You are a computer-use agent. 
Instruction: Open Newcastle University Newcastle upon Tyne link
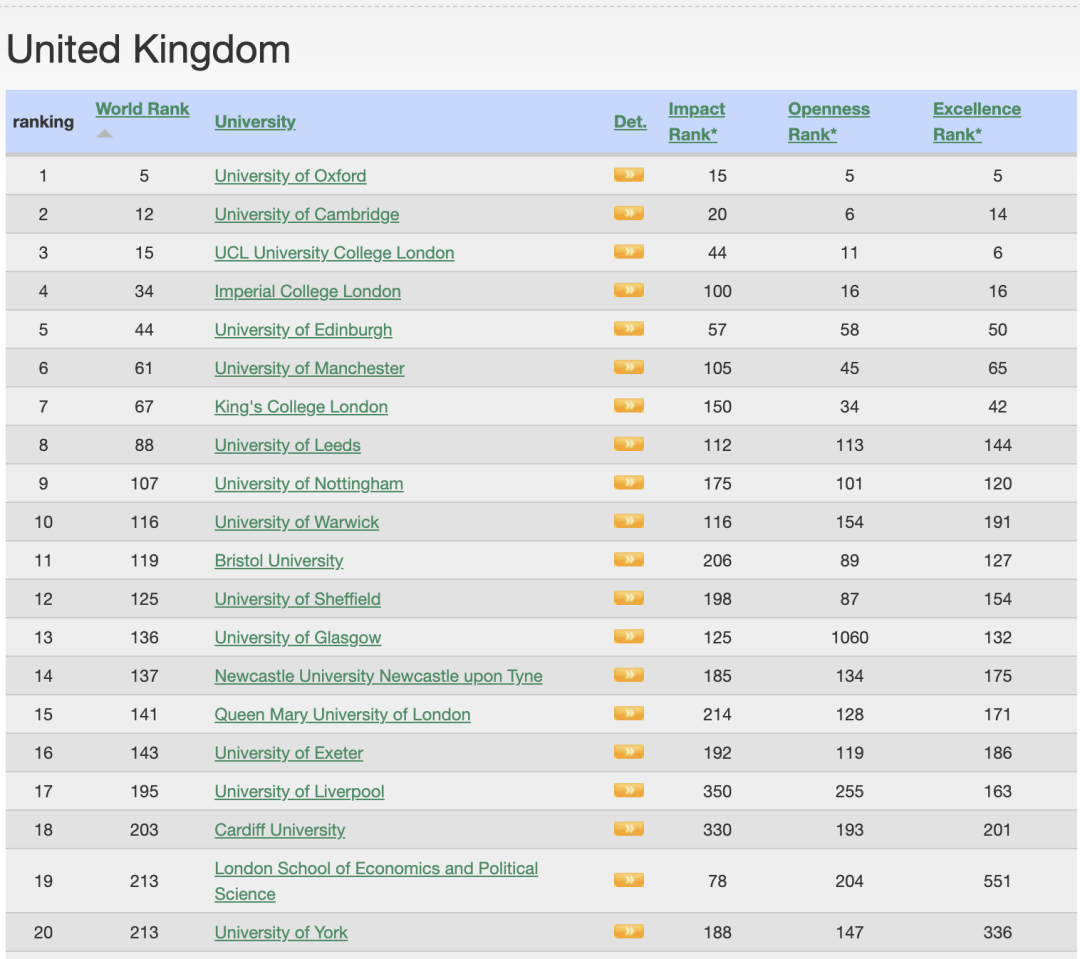[x=378, y=676]
